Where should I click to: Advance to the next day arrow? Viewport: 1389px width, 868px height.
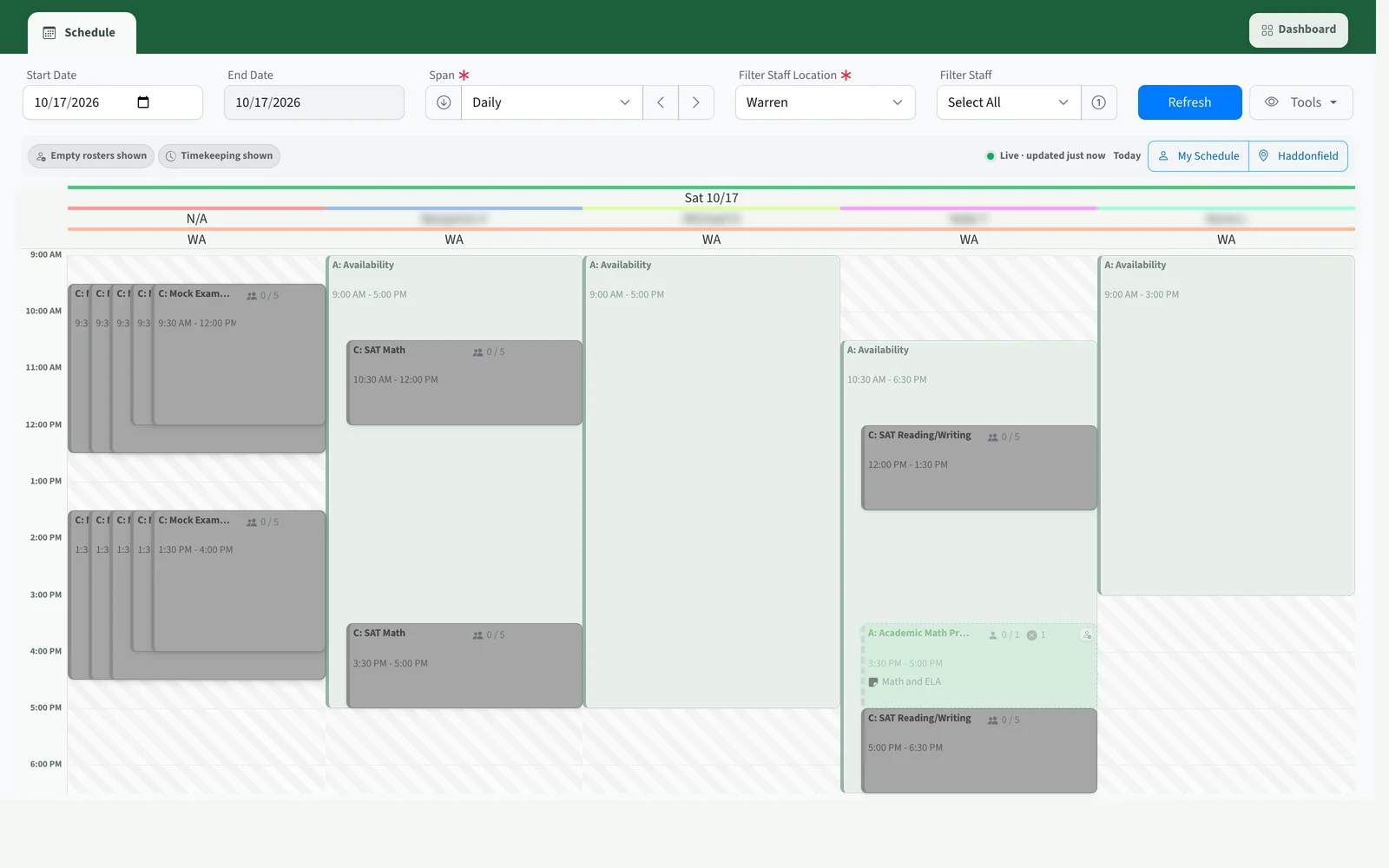[x=696, y=102]
